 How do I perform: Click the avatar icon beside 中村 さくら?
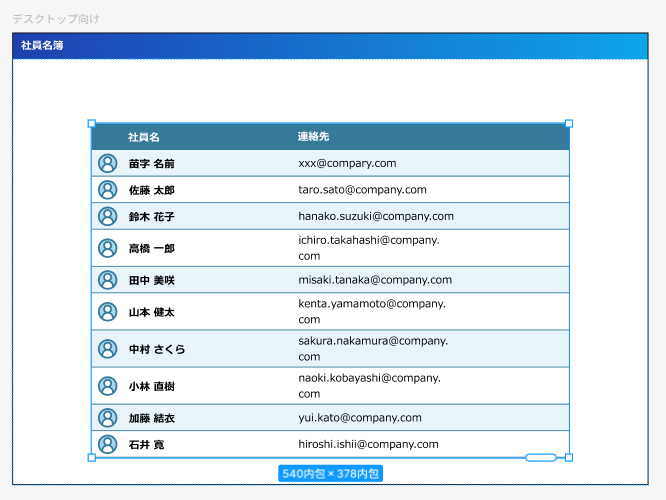tap(107, 349)
